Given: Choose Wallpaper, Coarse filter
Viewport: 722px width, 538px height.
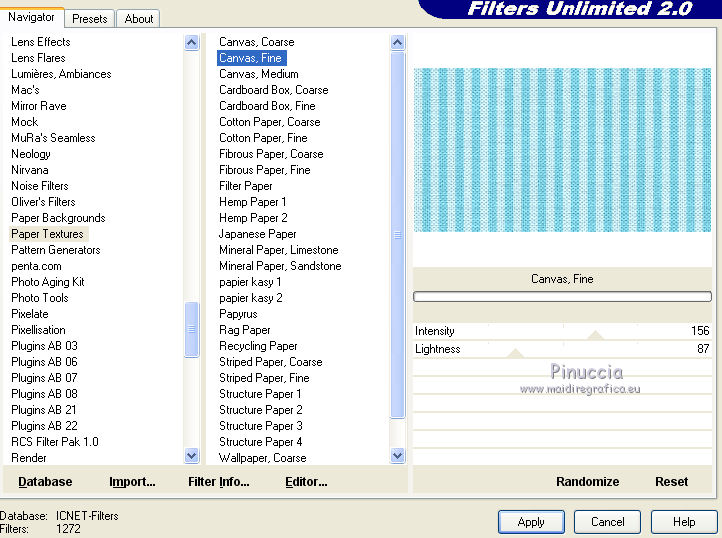Looking at the screenshot, I should point(262,458).
